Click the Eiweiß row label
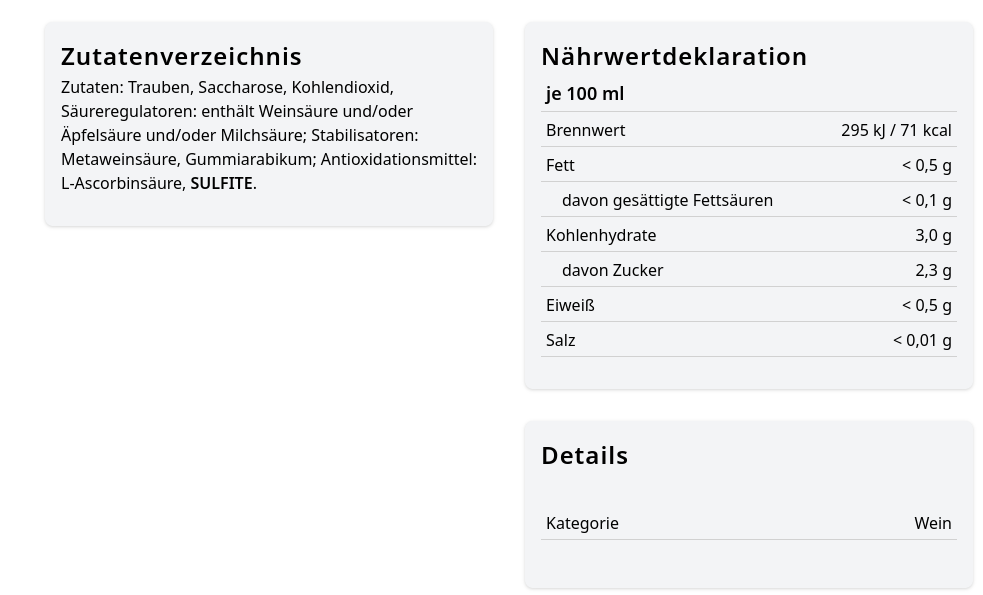 570,305
